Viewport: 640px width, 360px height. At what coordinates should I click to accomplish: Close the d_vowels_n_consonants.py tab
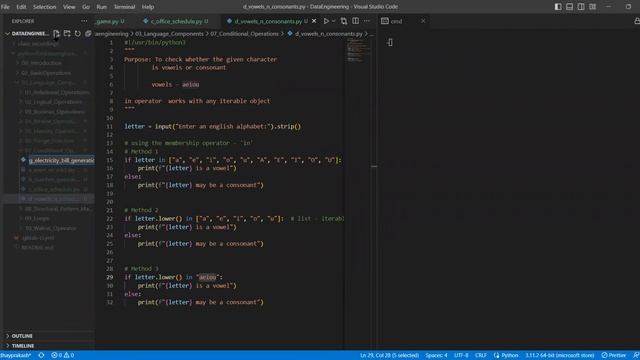(314, 21)
